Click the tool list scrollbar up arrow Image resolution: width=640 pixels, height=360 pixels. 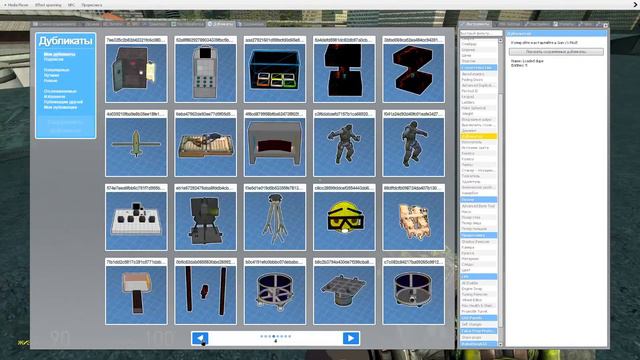click(500, 41)
